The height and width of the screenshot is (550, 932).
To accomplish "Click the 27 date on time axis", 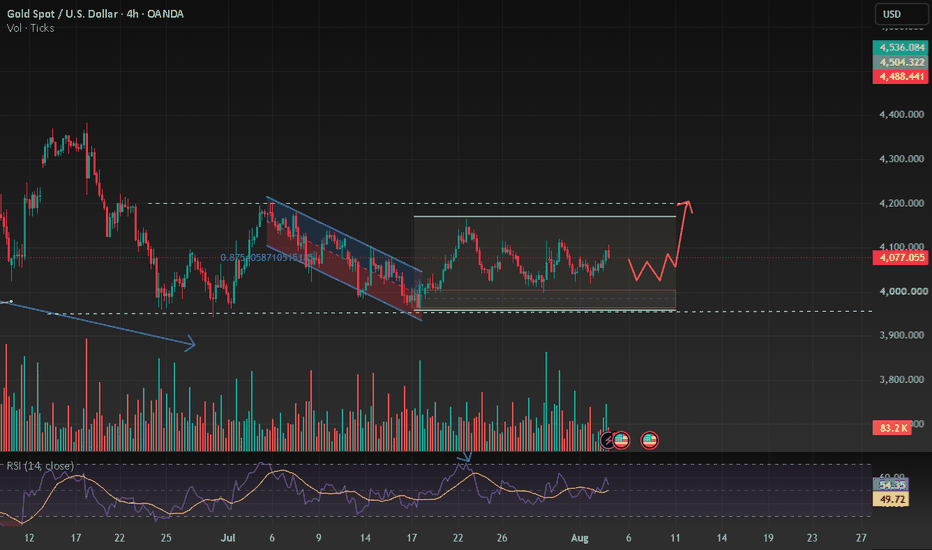I will [x=861, y=538].
